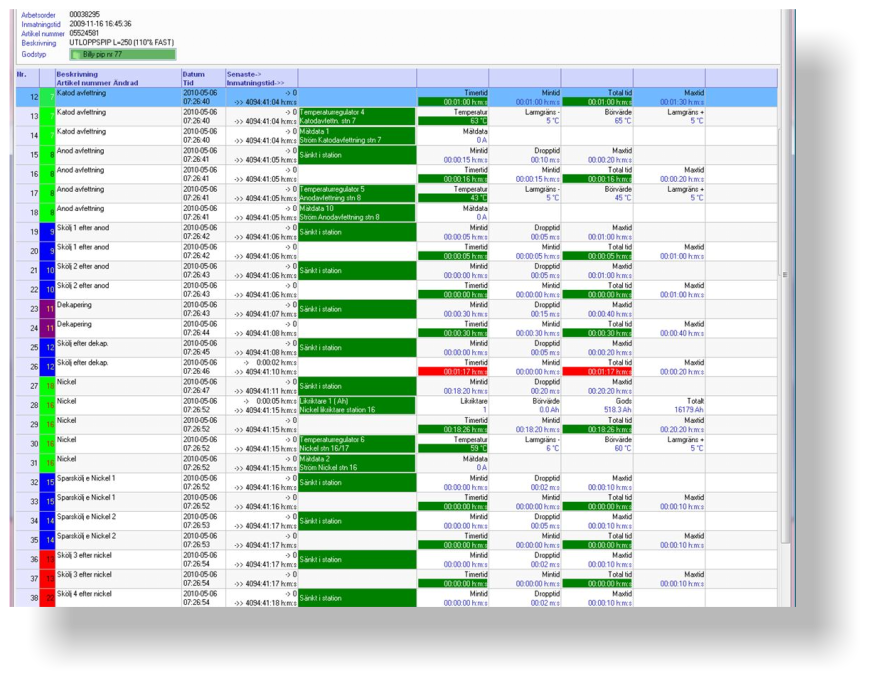Select highlighted row 12 Katod avfettning
886x698 pixels.
[x=117, y=97]
